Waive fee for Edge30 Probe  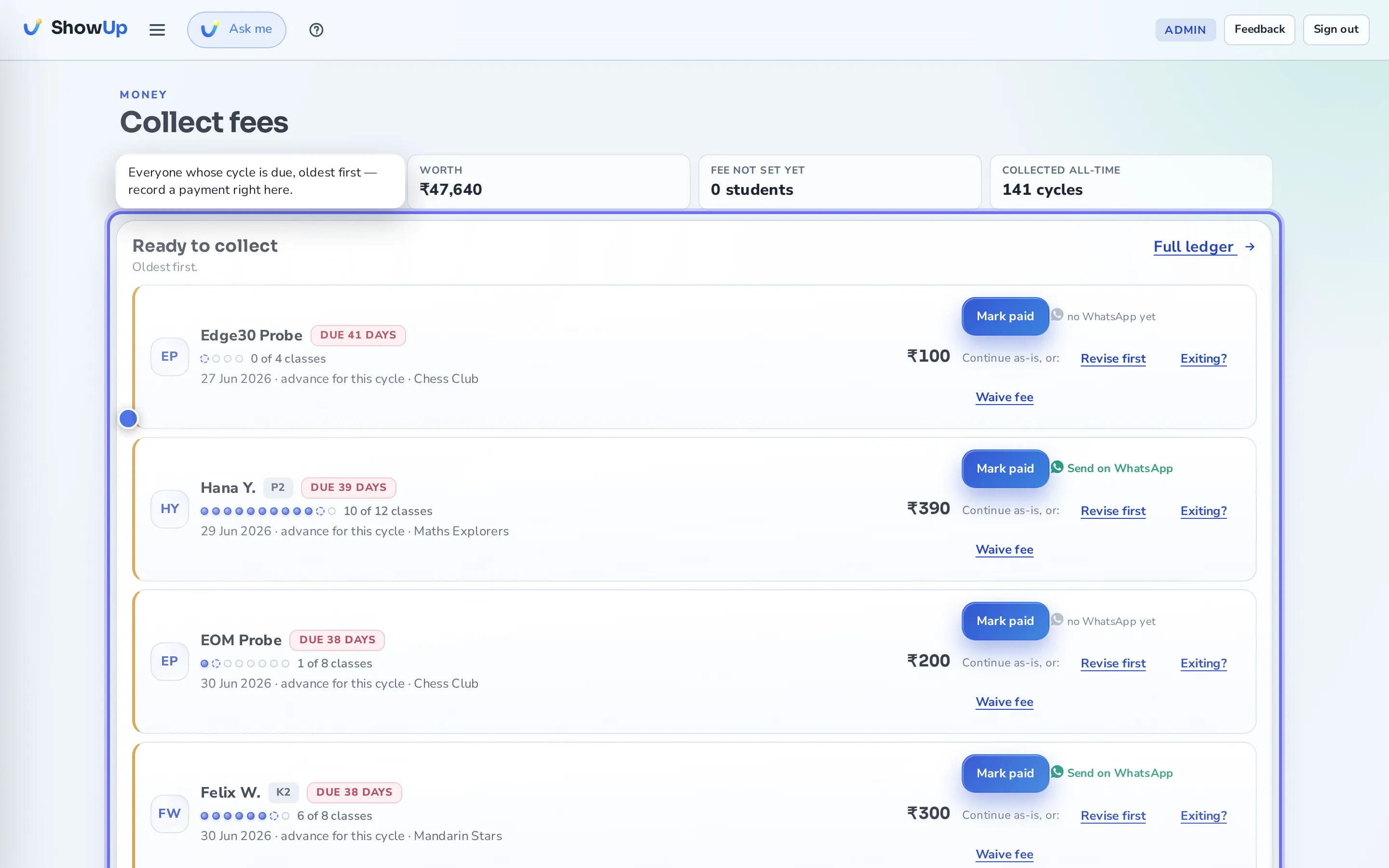pyautogui.click(x=1005, y=397)
